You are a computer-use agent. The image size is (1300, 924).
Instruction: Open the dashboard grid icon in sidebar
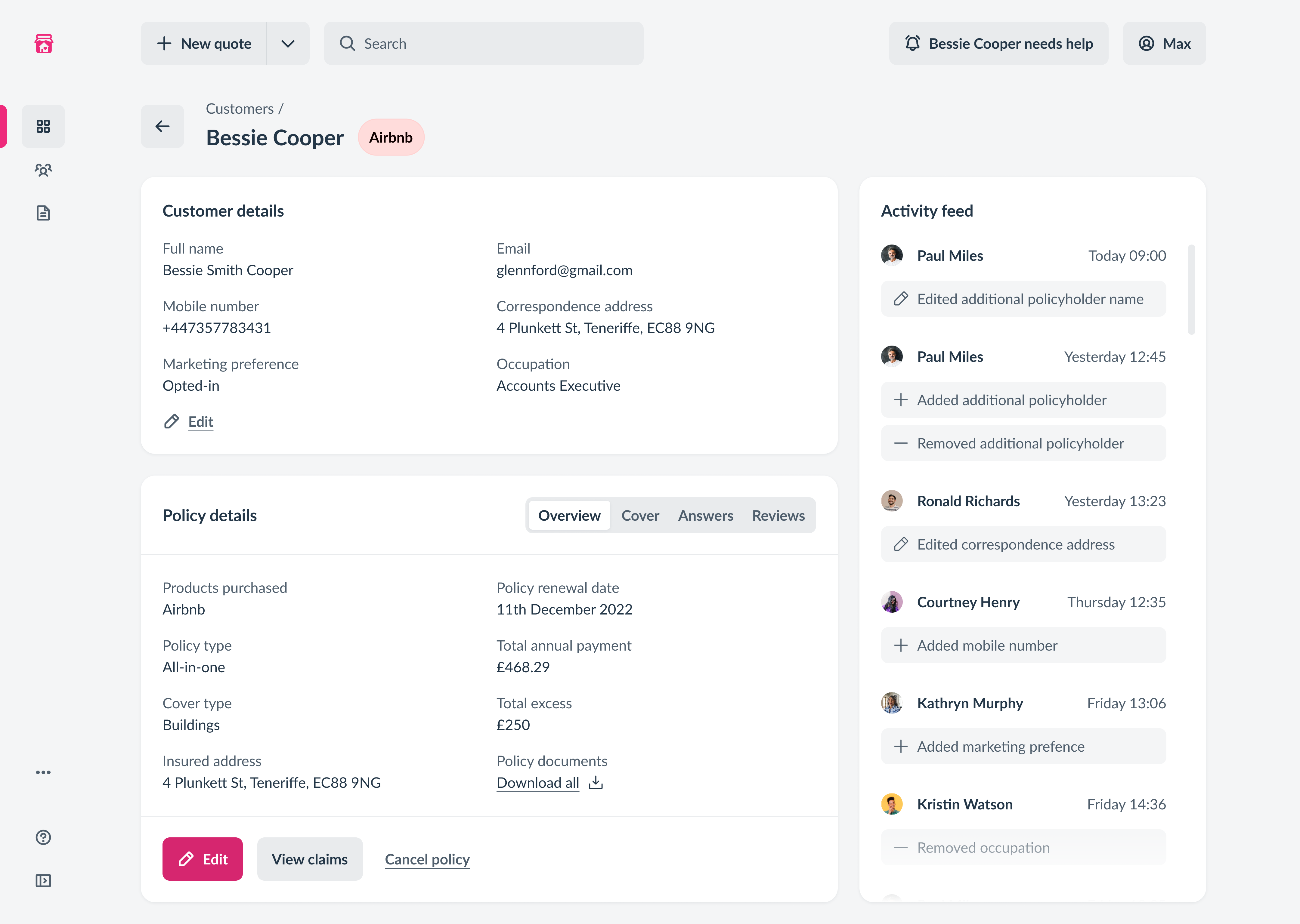click(x=43, y=126)
